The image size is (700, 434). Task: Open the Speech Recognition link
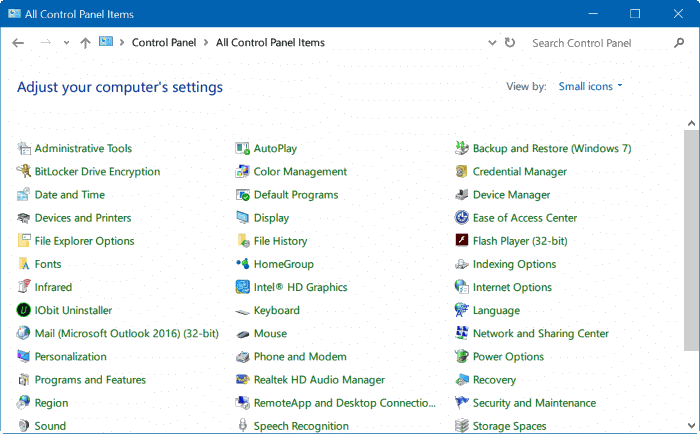(301, 426)
